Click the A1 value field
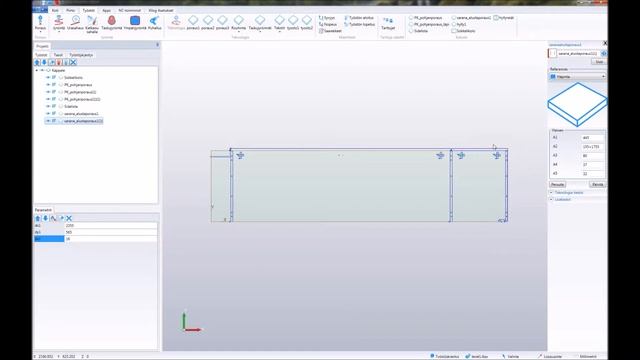 tap(592, 138)
